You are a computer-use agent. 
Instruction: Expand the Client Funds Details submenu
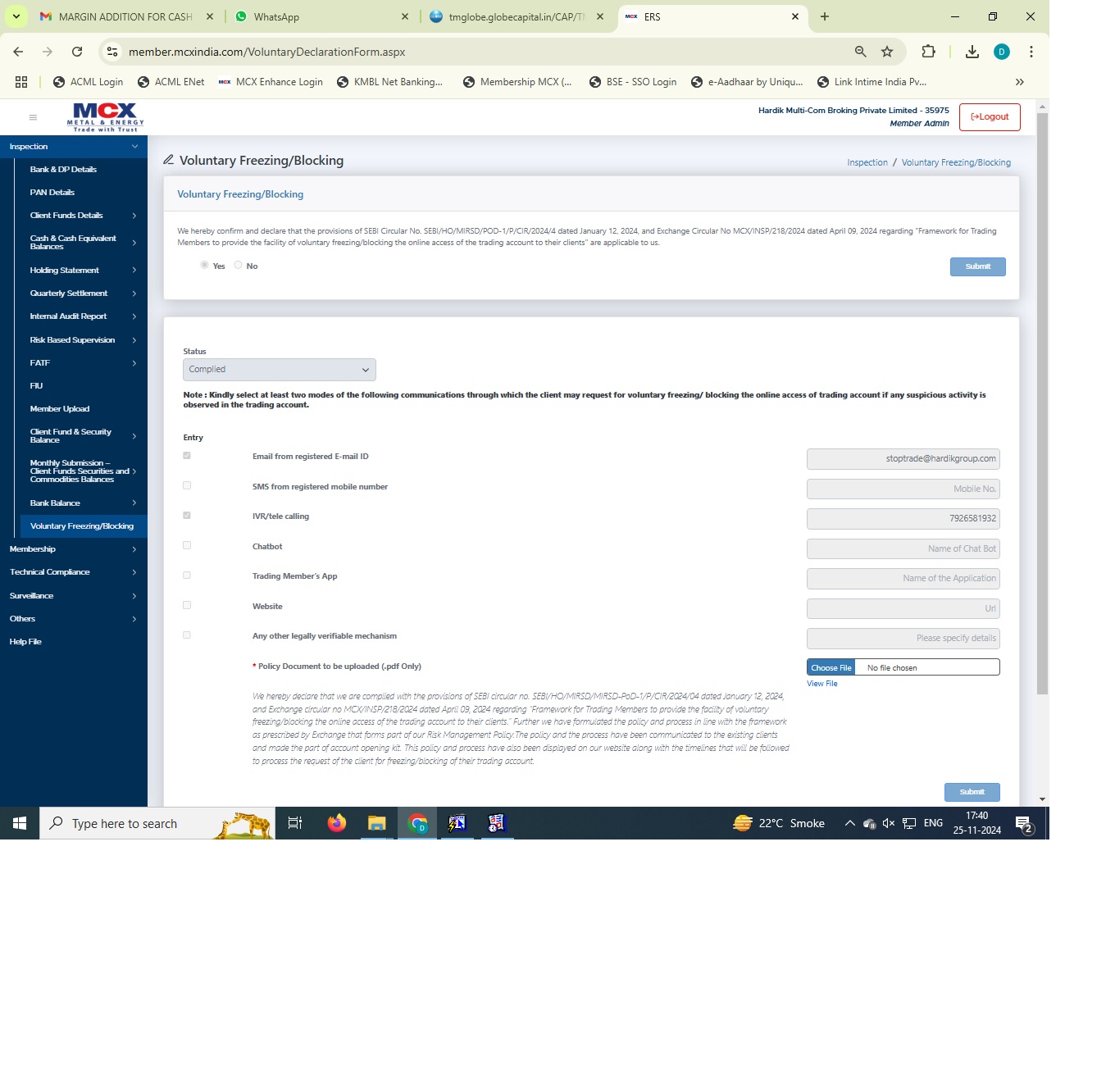[81, 216]
